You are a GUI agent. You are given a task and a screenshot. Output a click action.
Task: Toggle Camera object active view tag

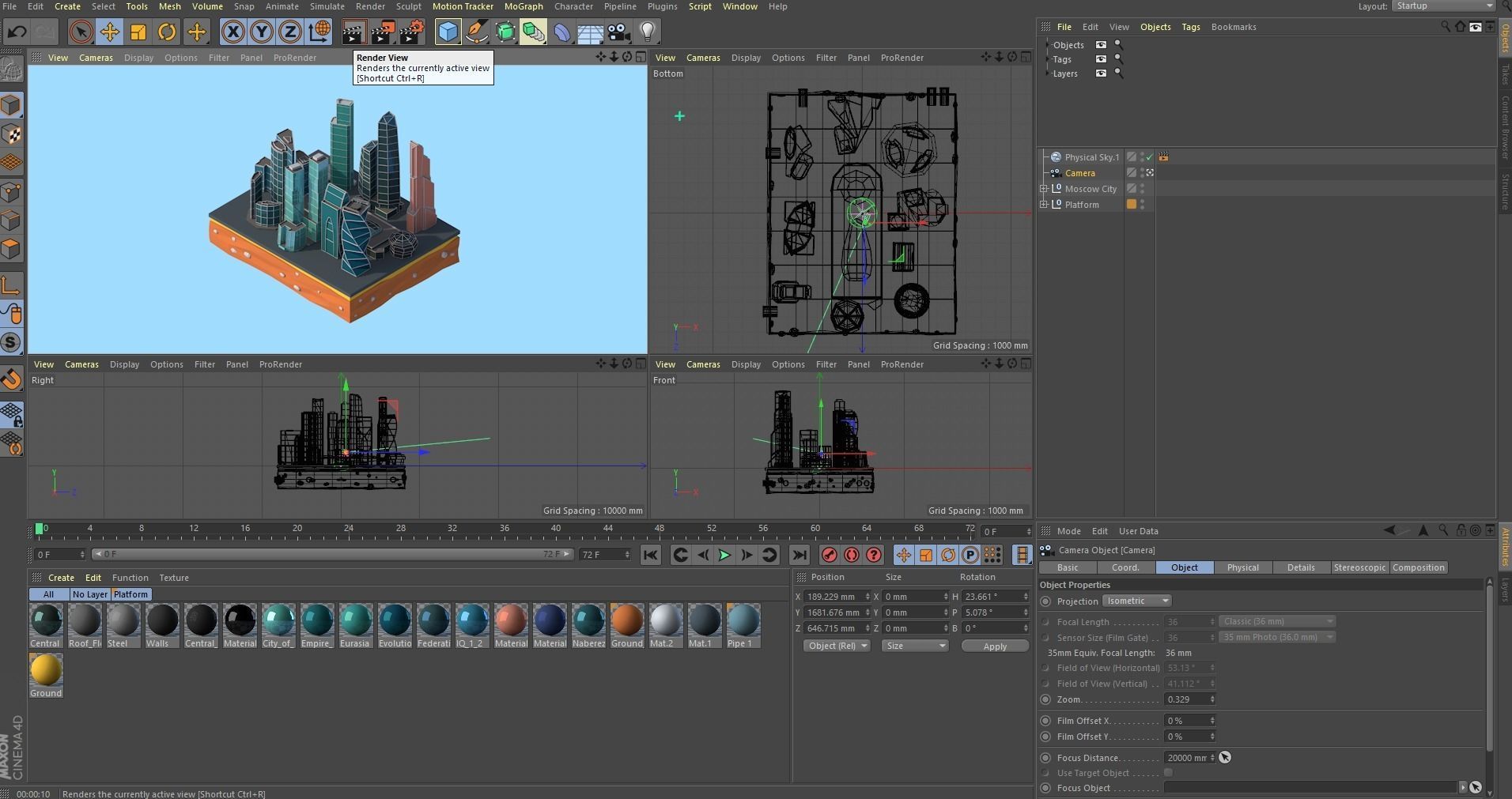coord(1150,173)
